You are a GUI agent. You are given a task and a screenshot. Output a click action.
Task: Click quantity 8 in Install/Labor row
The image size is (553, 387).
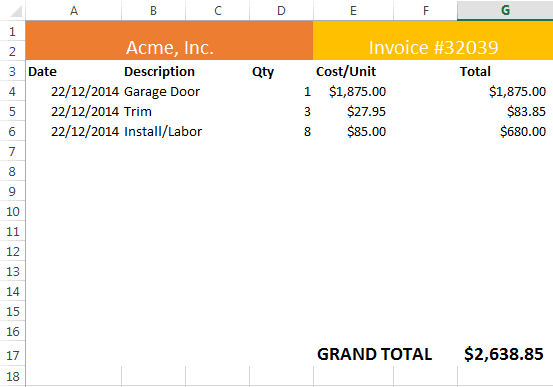(x=281, y=132)
